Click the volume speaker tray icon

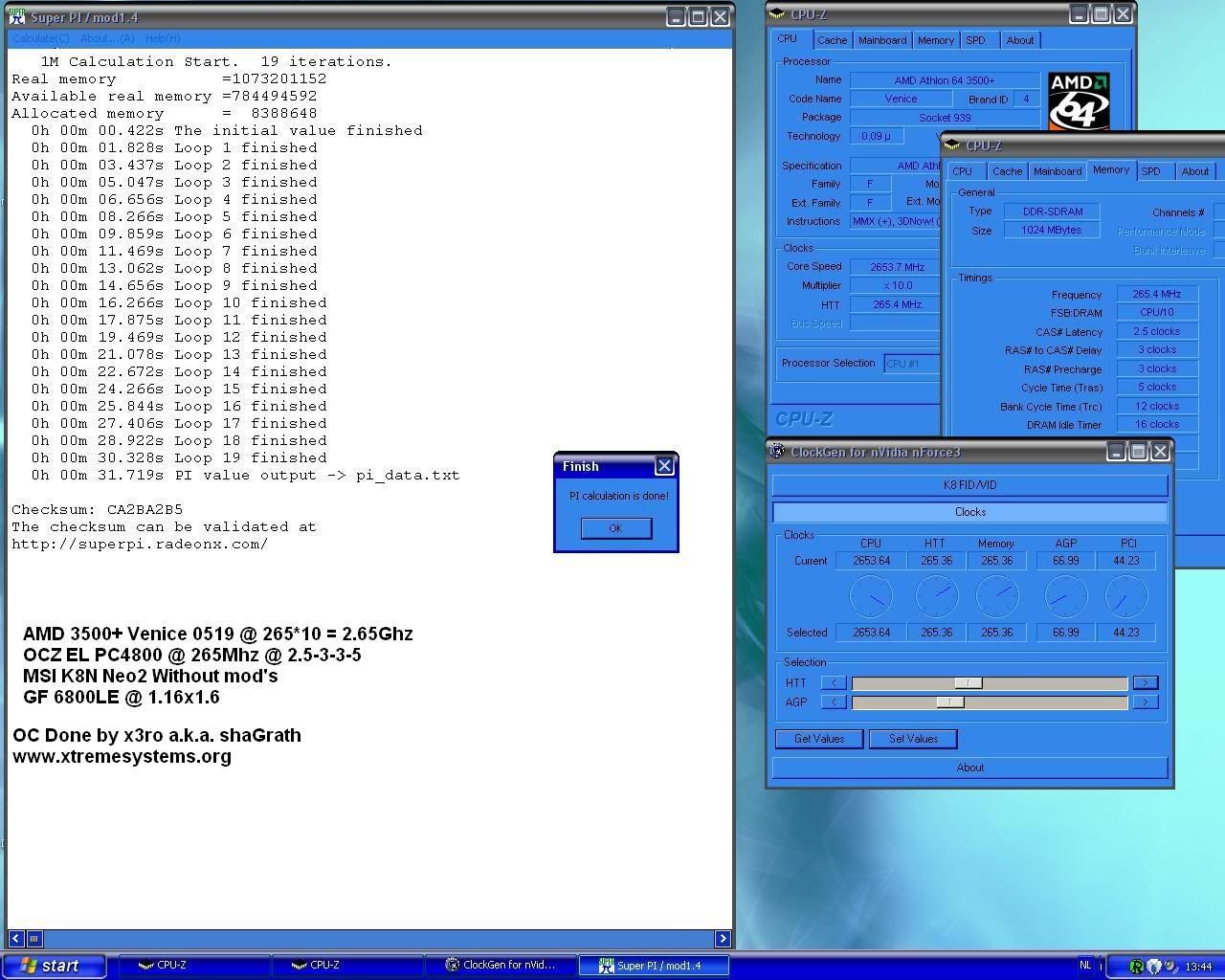point(1171,966)
